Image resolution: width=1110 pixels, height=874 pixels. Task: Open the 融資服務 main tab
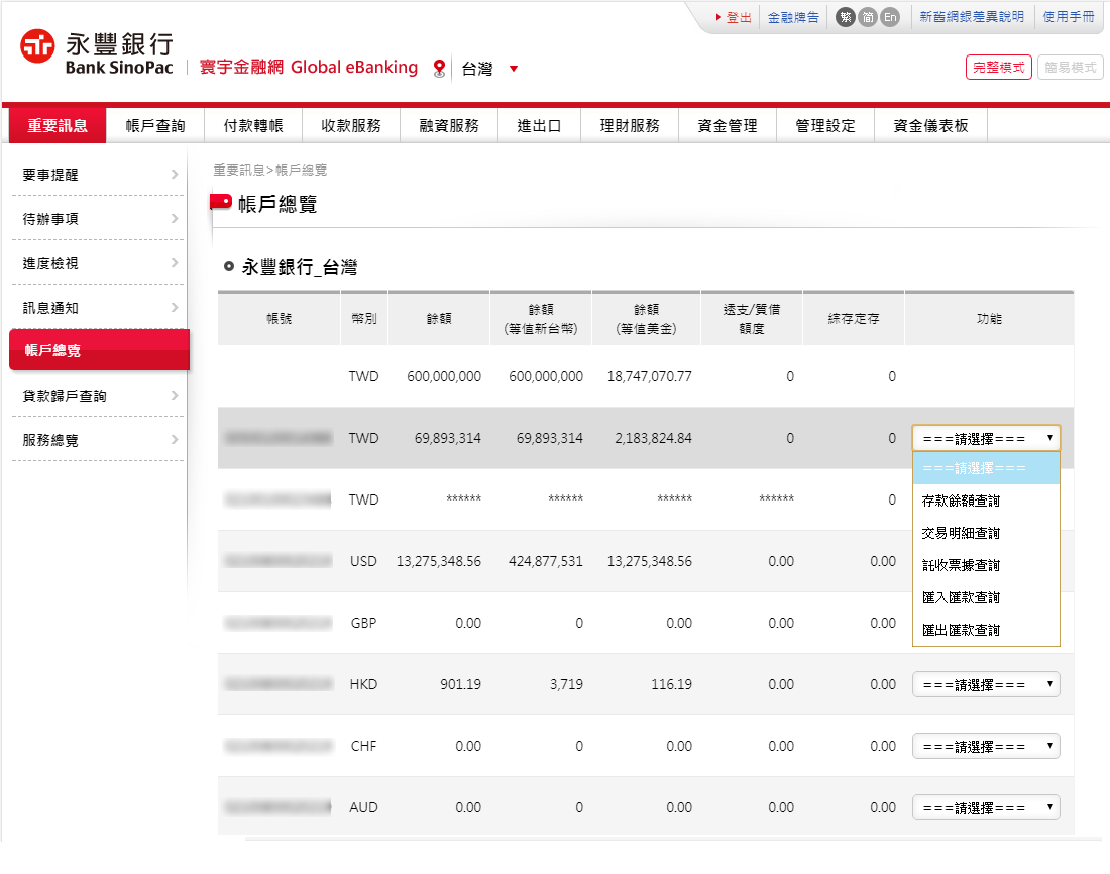tap(449, 126)
